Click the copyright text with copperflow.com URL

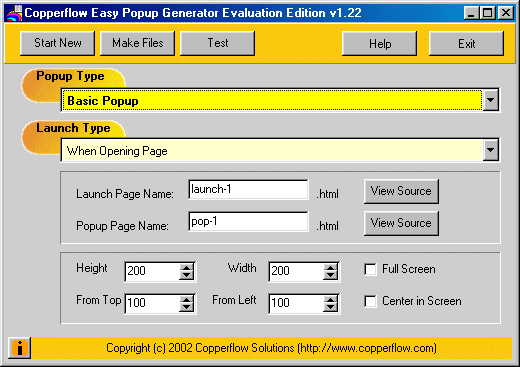pos(271,348)
